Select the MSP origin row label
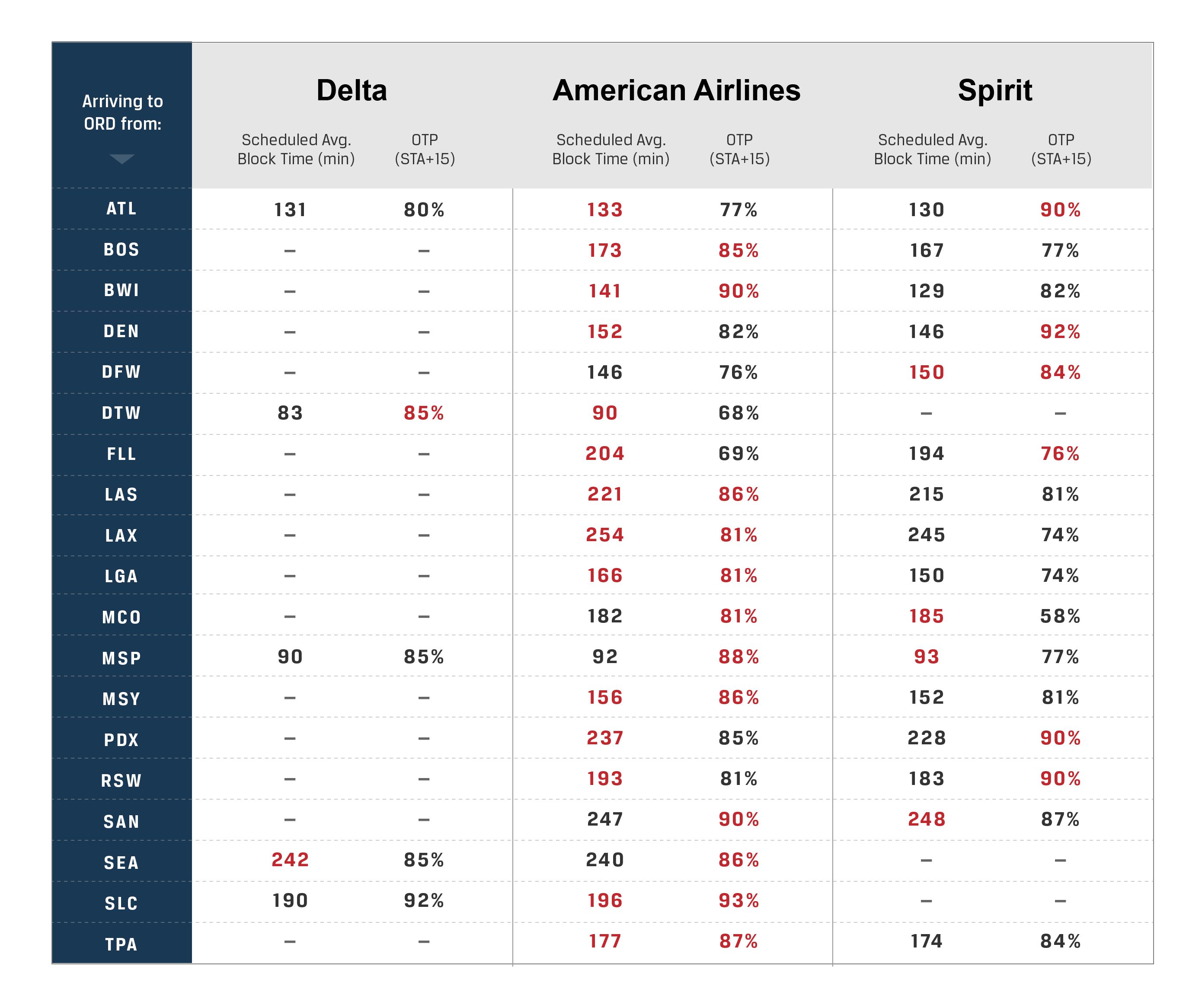The width and height of the screenshot is (1202, 1008). coord(121,658)
